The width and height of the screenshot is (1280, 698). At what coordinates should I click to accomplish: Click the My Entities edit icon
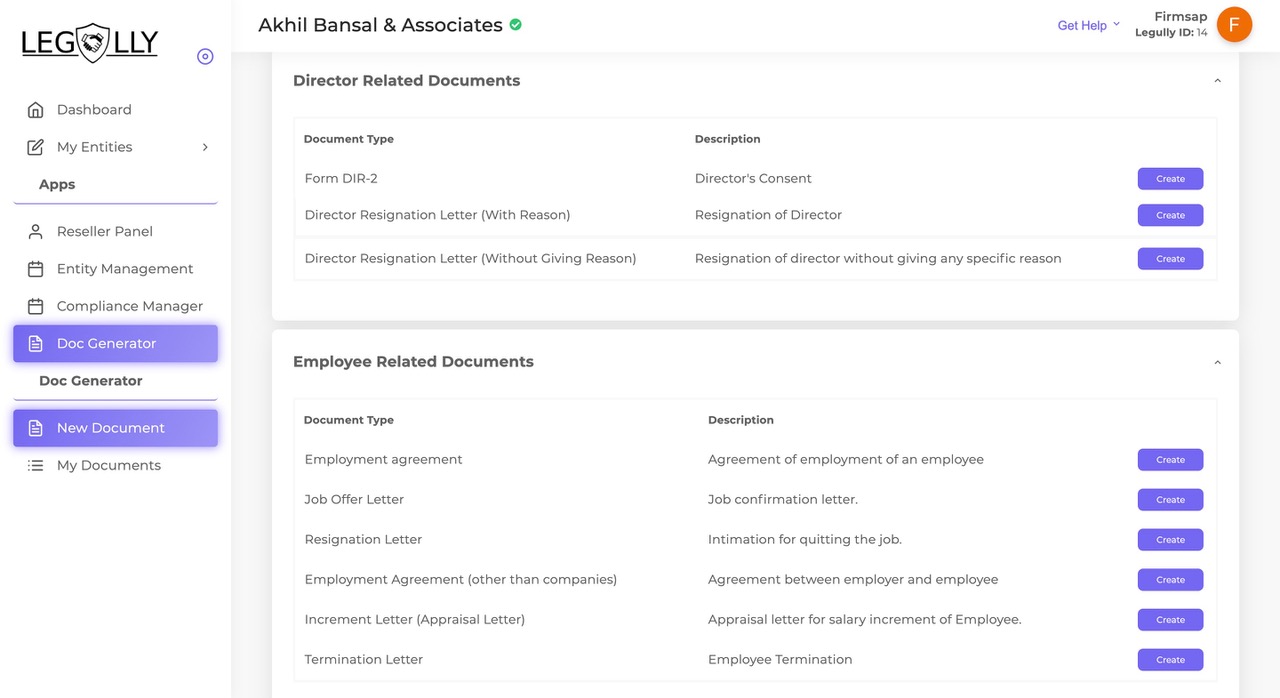pos(35,147)
